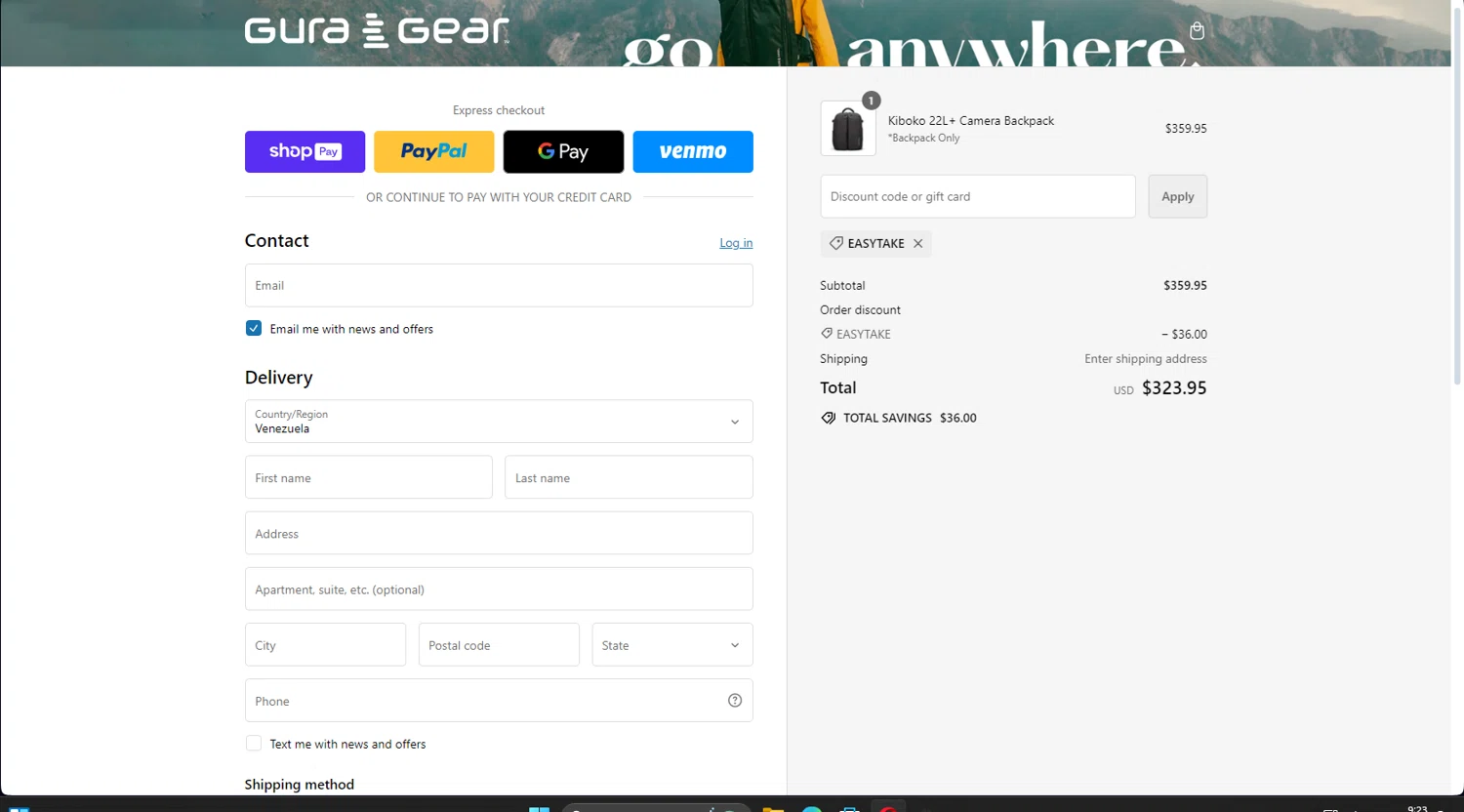Open the shopping bag cart icon
Viewport: 1464px width, 812px height.
pos(1197,30)
